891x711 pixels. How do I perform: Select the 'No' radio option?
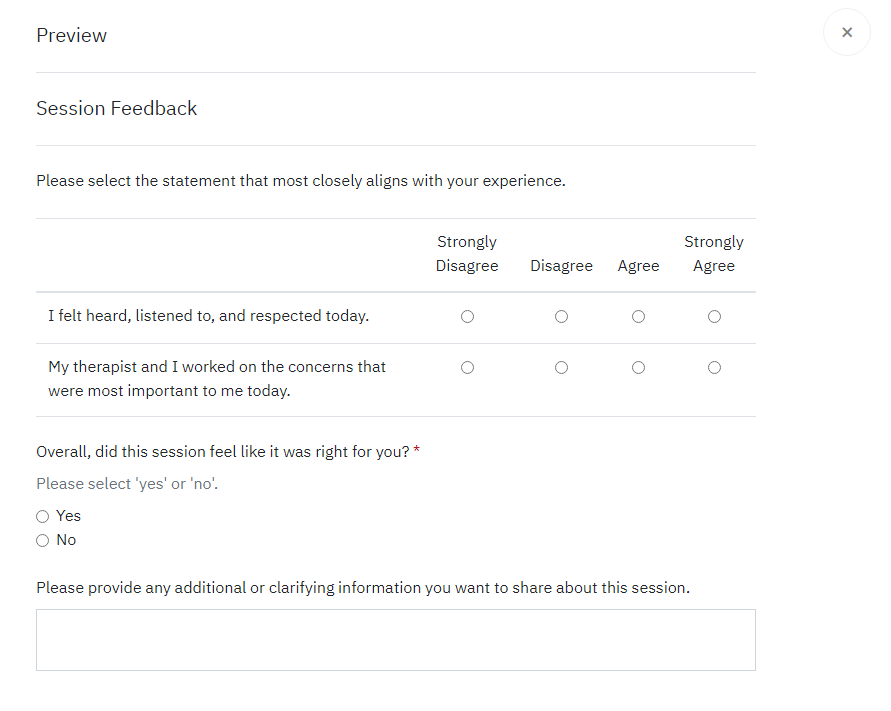click(42, 541)
